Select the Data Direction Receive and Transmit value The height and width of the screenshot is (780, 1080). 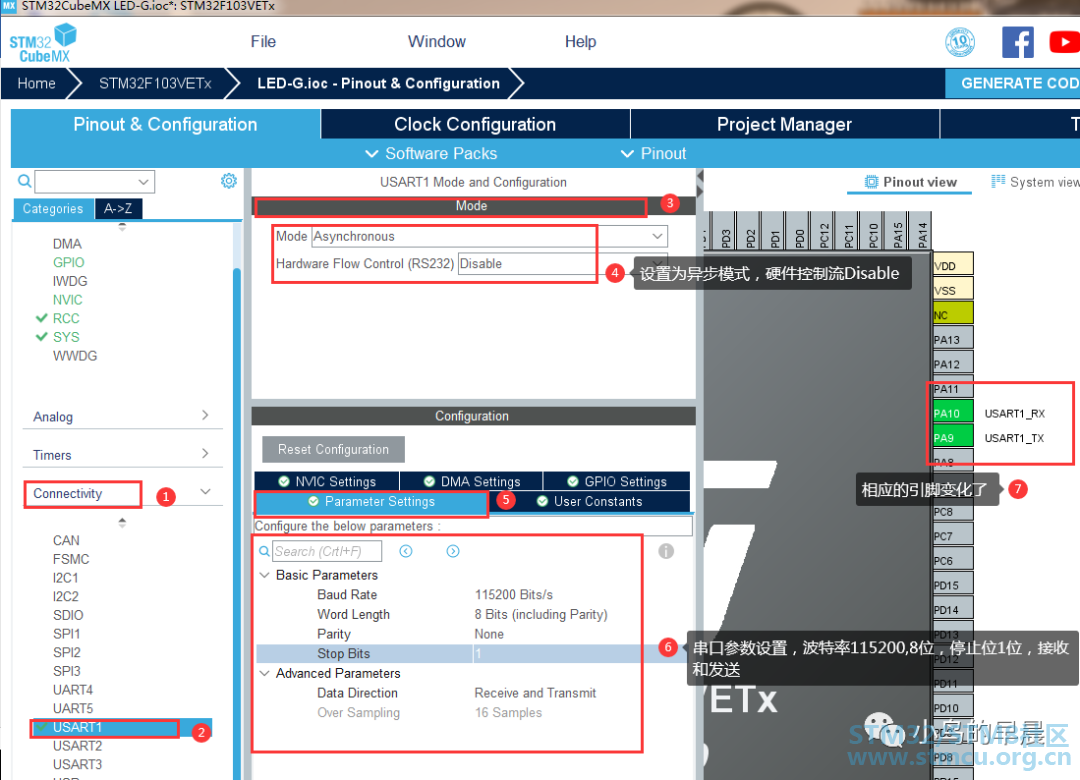coord(535,692)
